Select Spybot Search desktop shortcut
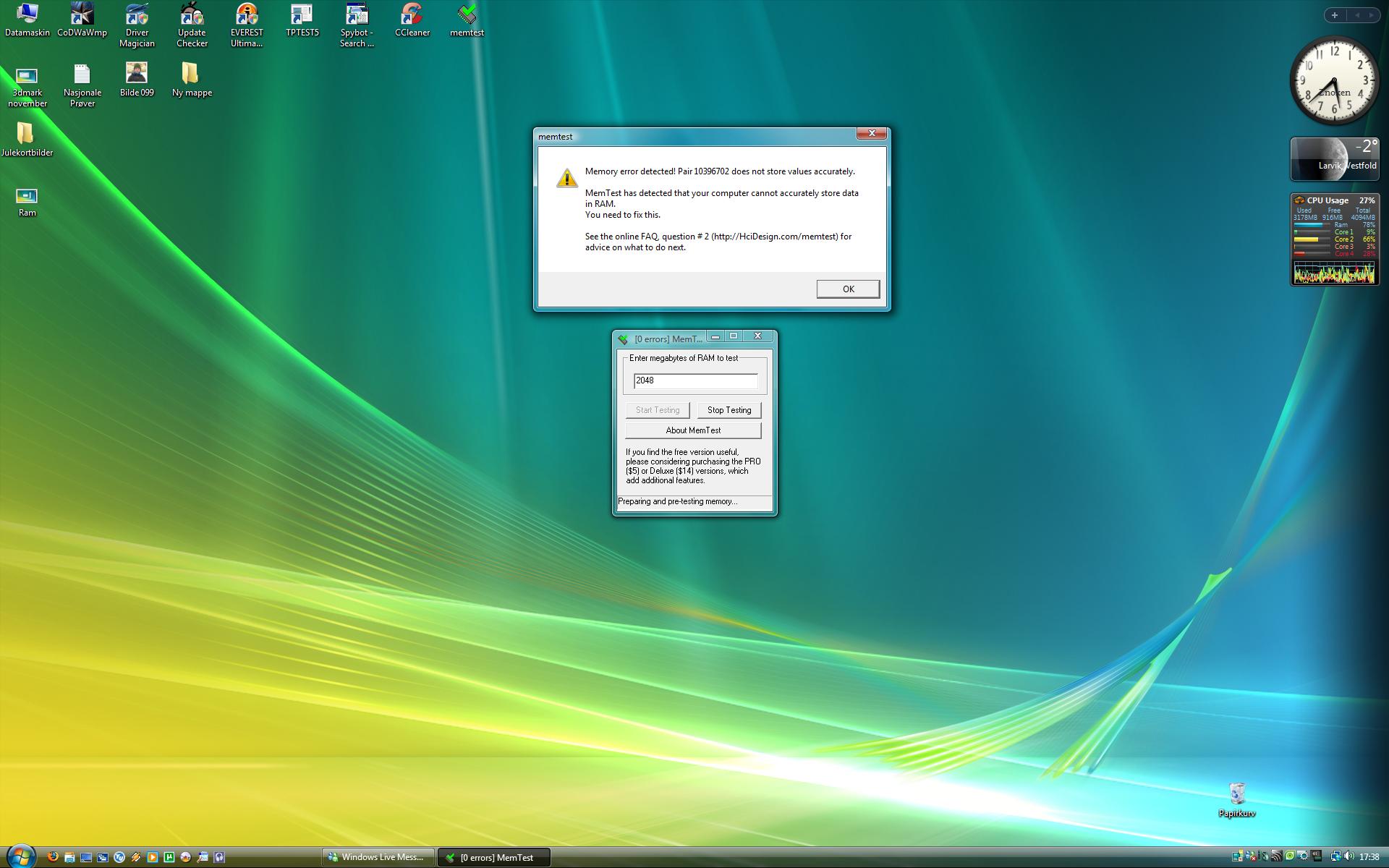The width and height of the screenshot is (1389, 868). pyautogui.click(x=357, y=25)
